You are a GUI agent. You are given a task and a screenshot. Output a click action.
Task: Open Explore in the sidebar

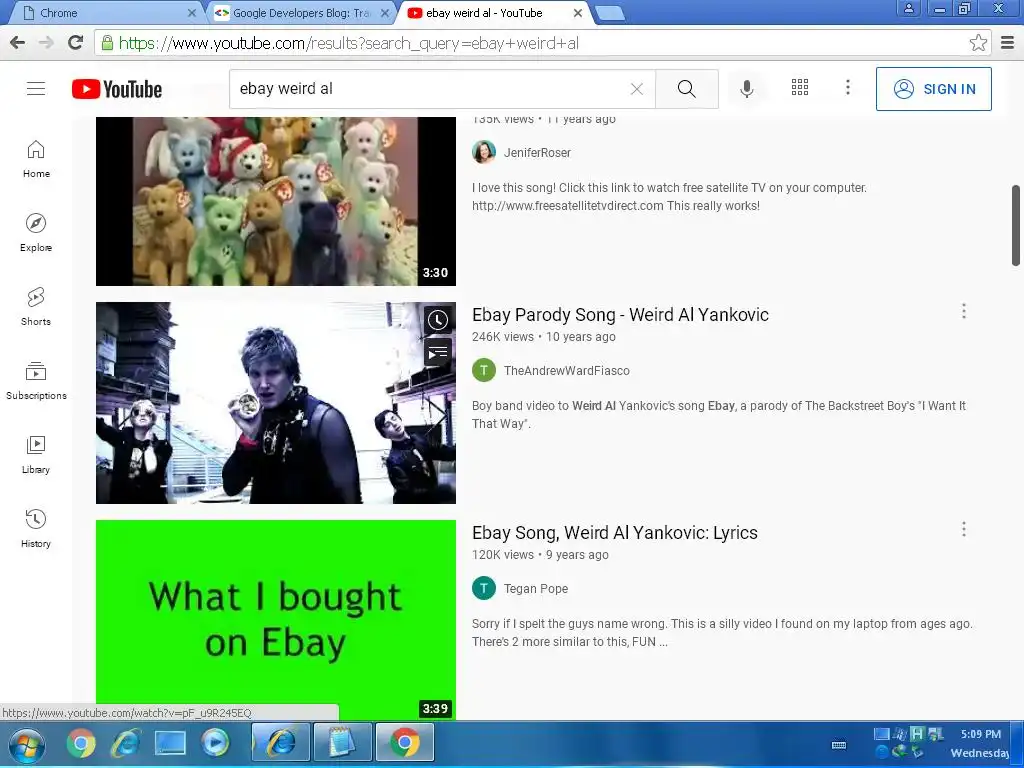[x=36, y=233]
